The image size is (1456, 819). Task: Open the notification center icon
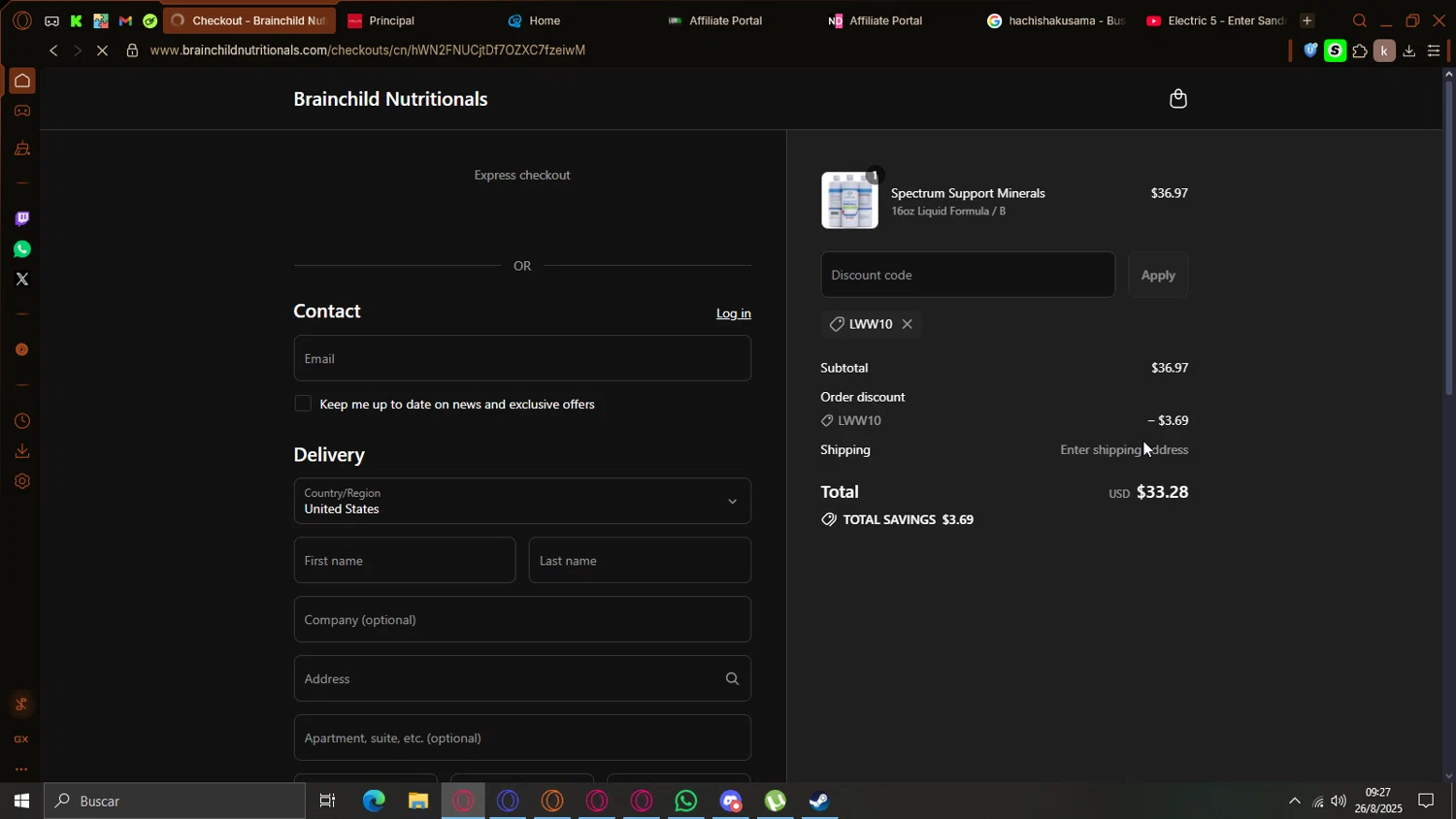1427,802
